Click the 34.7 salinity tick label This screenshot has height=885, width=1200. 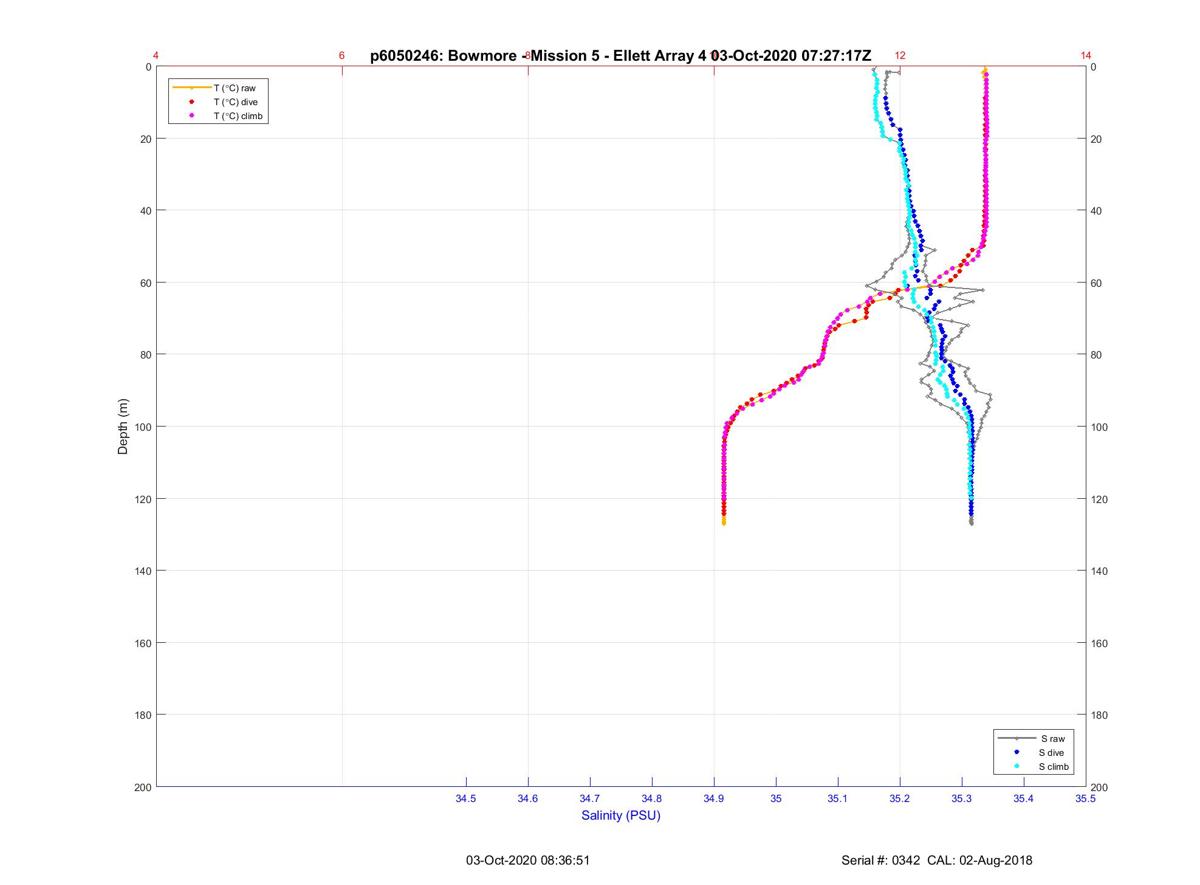[590, 799]
